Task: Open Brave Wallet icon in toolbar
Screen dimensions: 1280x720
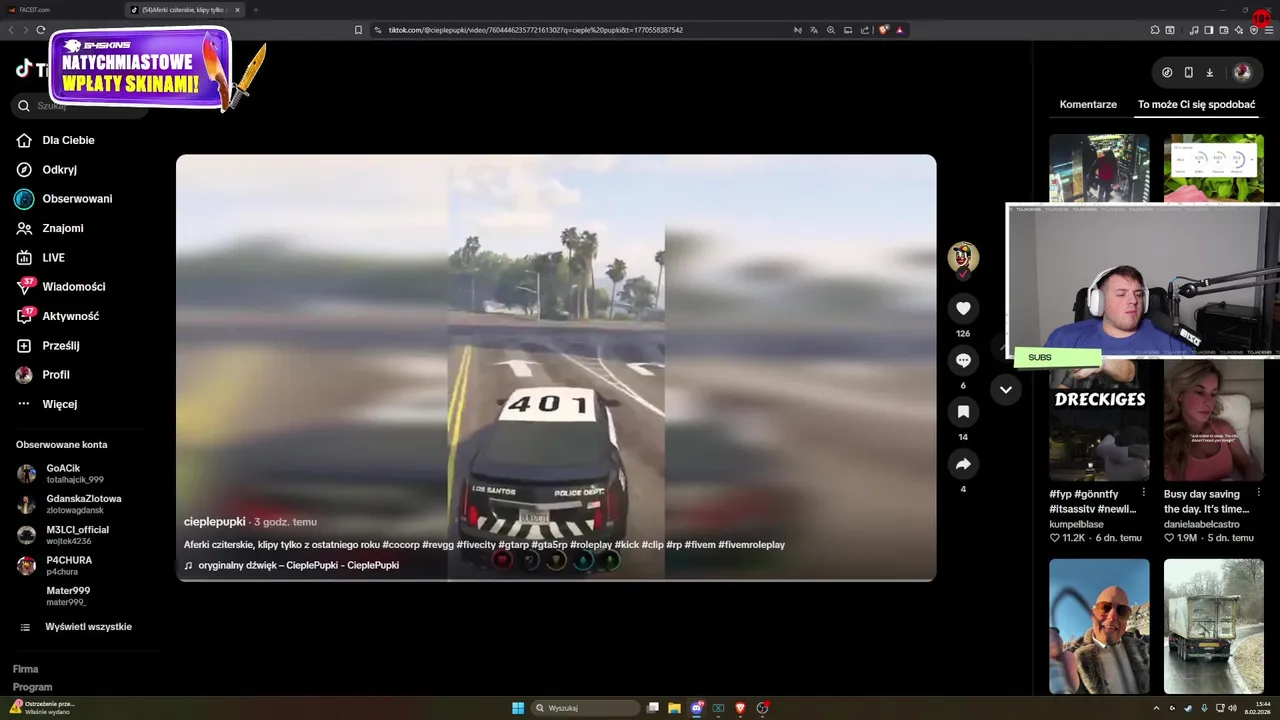Action: tap(1224, 30)
